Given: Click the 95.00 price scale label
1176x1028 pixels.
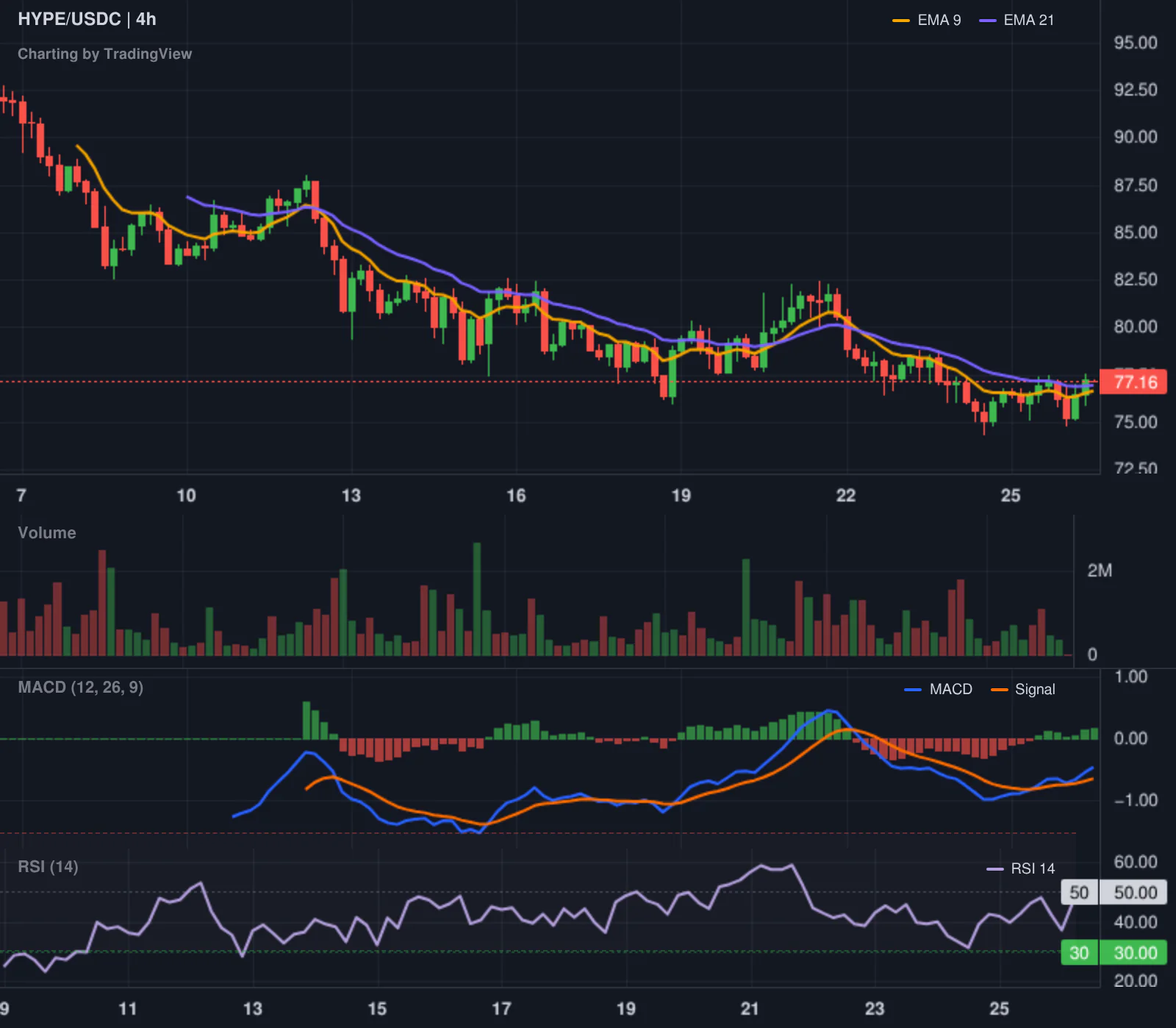Looking at the screenshot, I should (x=1136, y=43).
